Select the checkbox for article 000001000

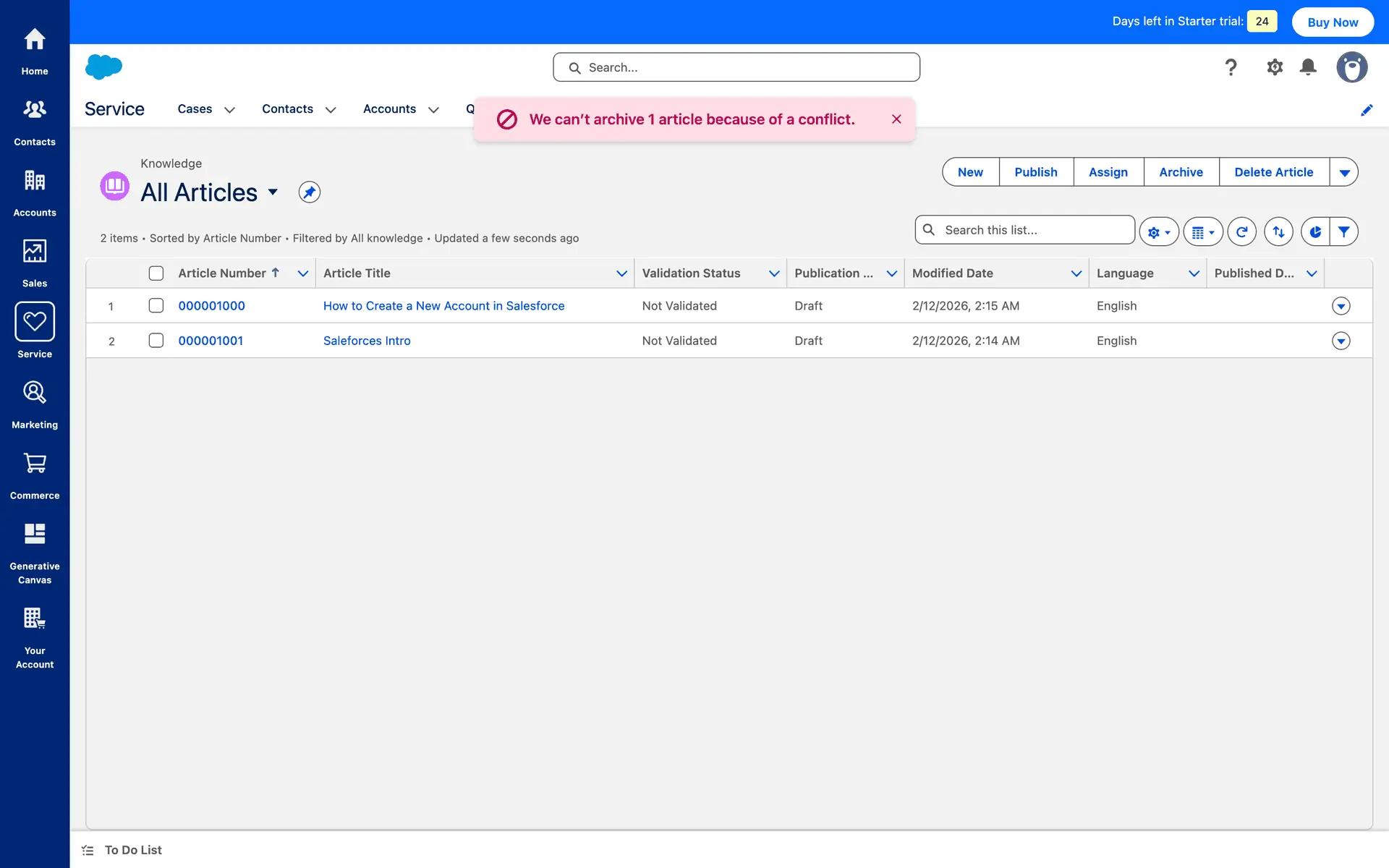click(156, 306)
